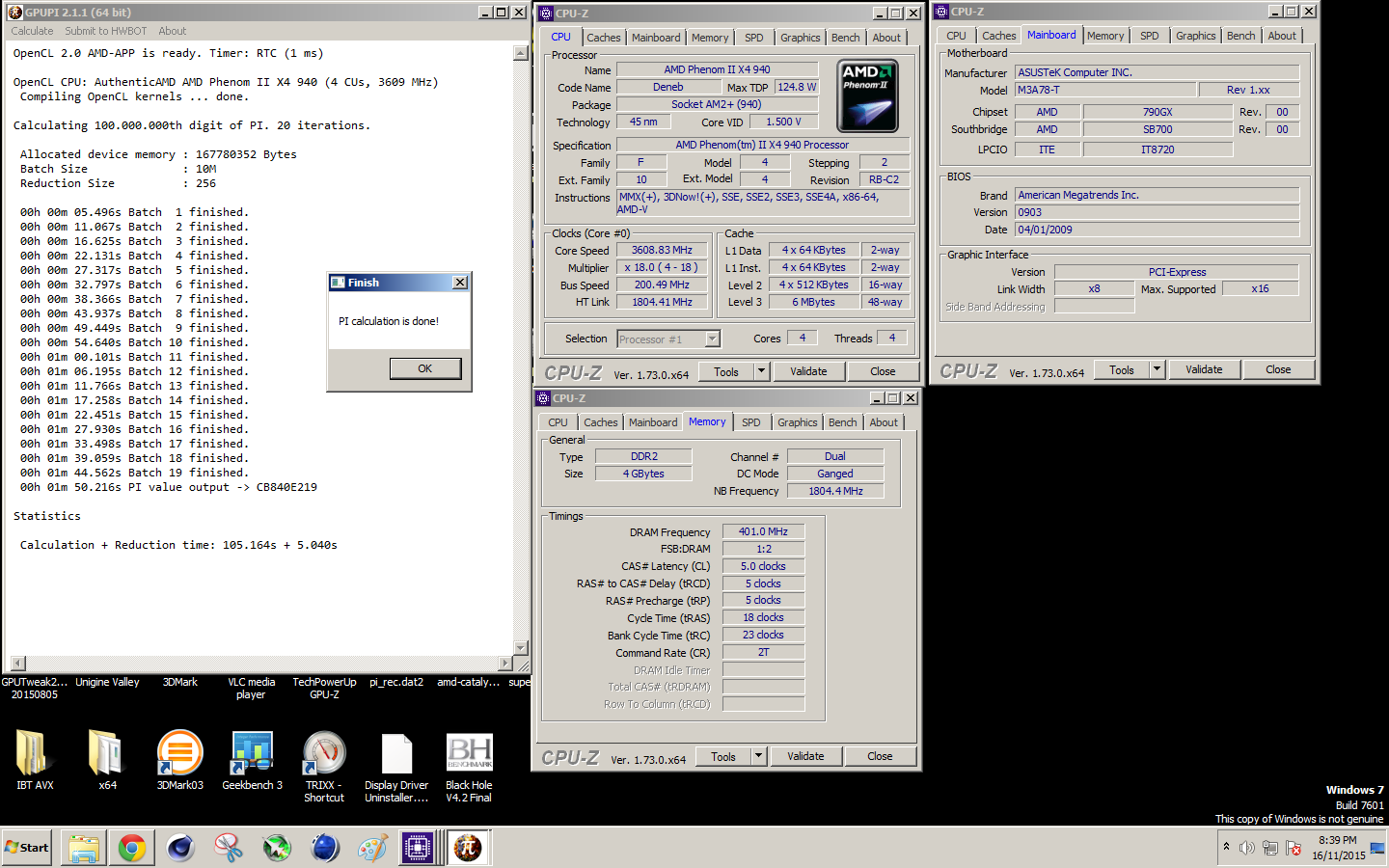Open About menu in GPUPI
Image resolution: width=1389 pixels, height=868 pixels.
(173, 31)
